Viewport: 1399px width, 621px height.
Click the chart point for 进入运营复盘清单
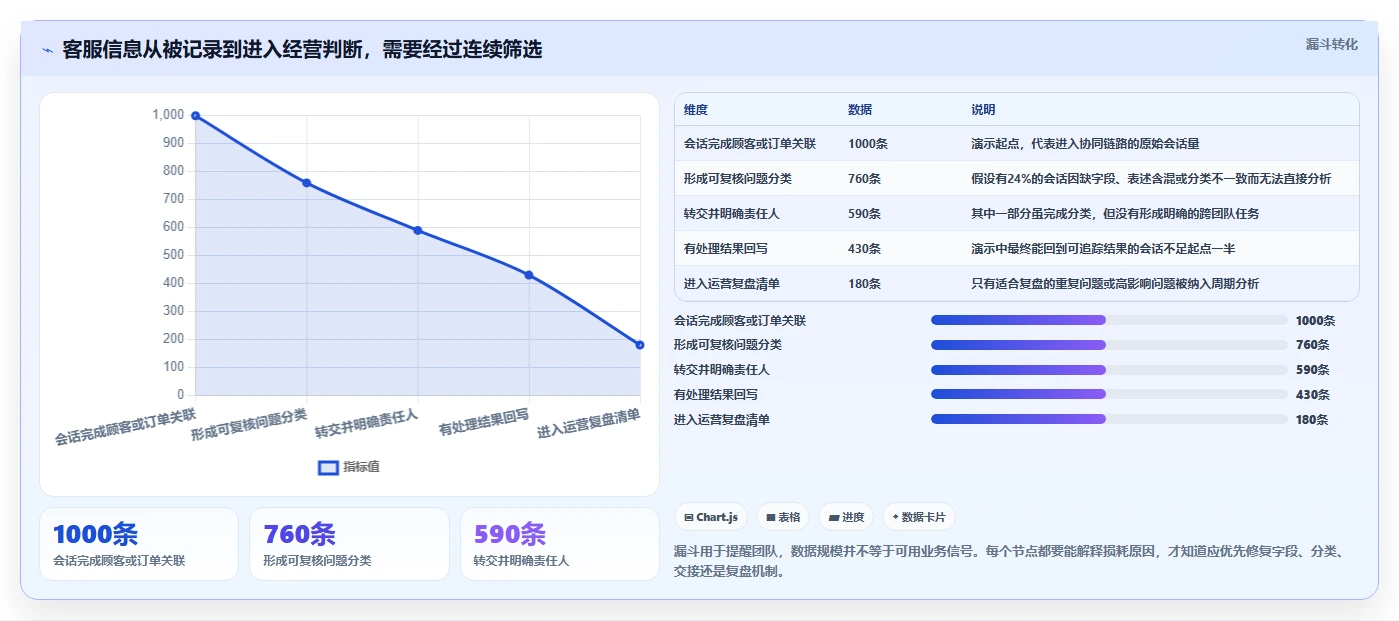pos(640,345)
